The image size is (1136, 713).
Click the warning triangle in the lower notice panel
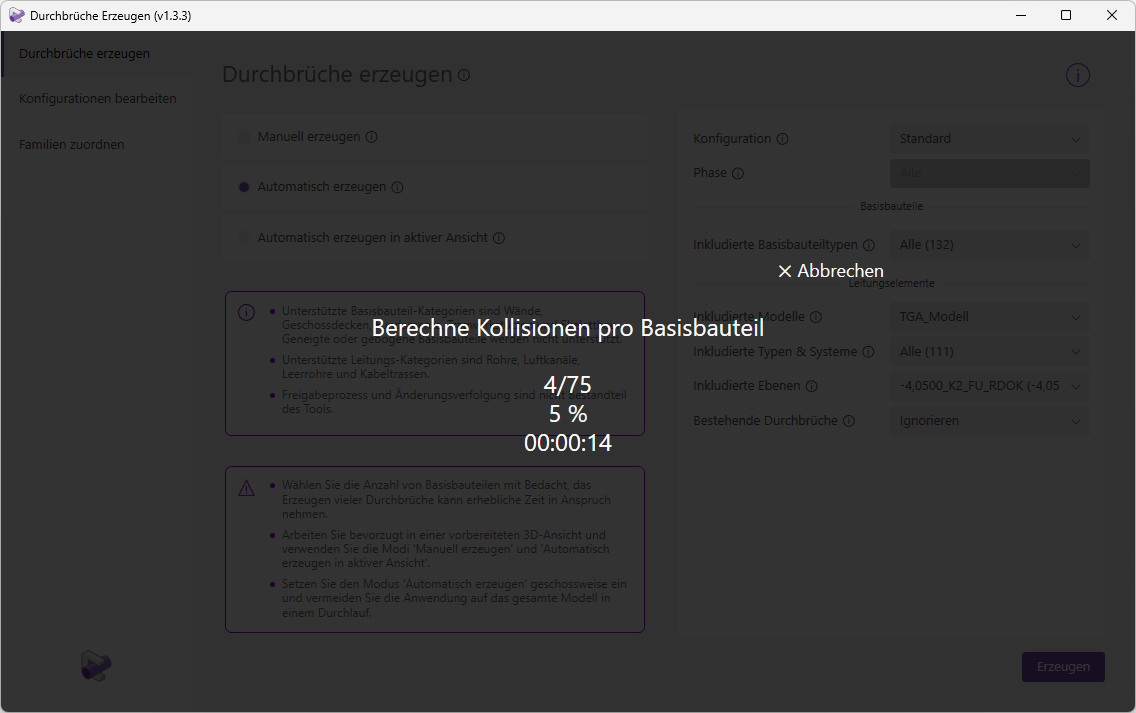(246, 487)
